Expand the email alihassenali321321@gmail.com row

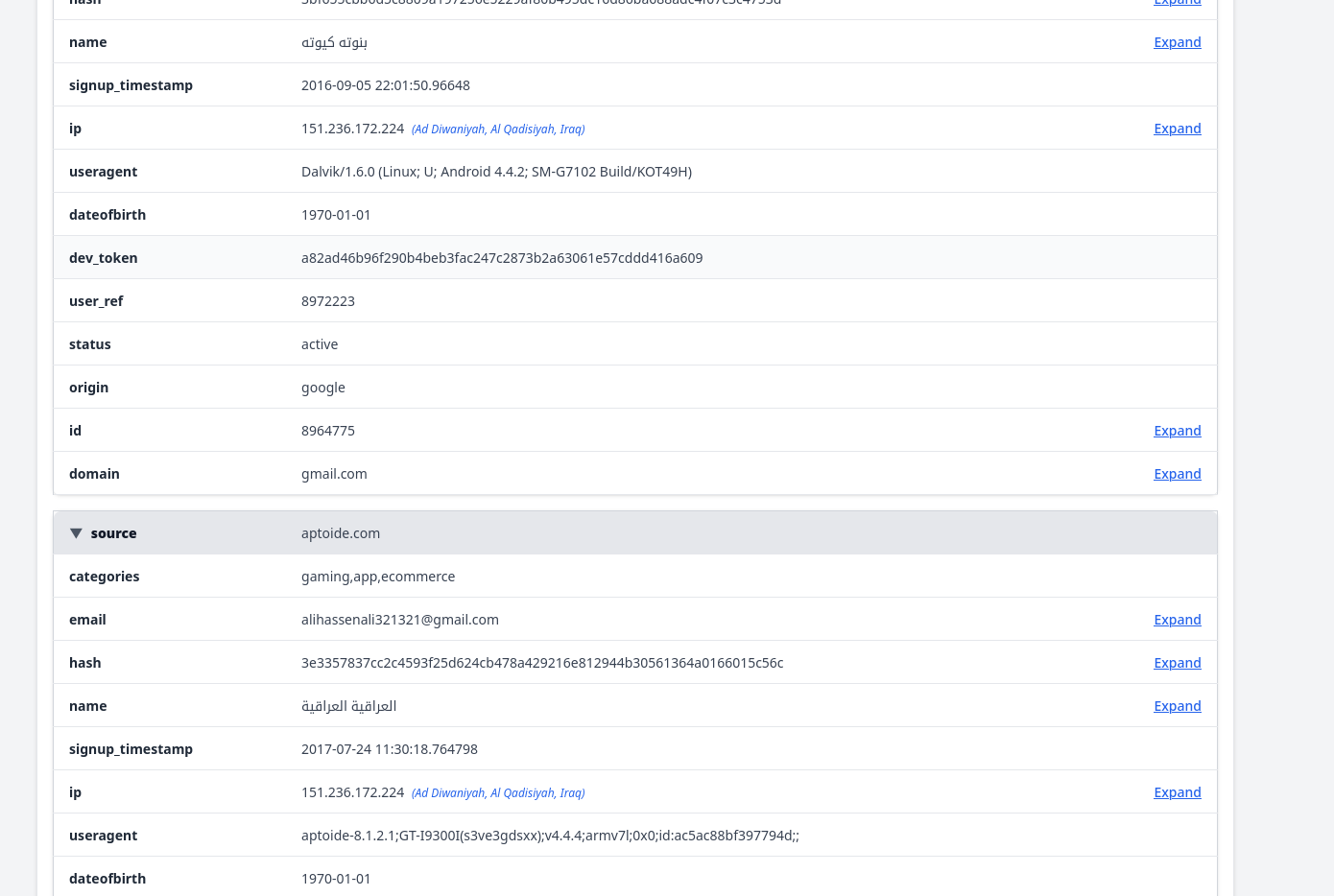(1177, 620)
